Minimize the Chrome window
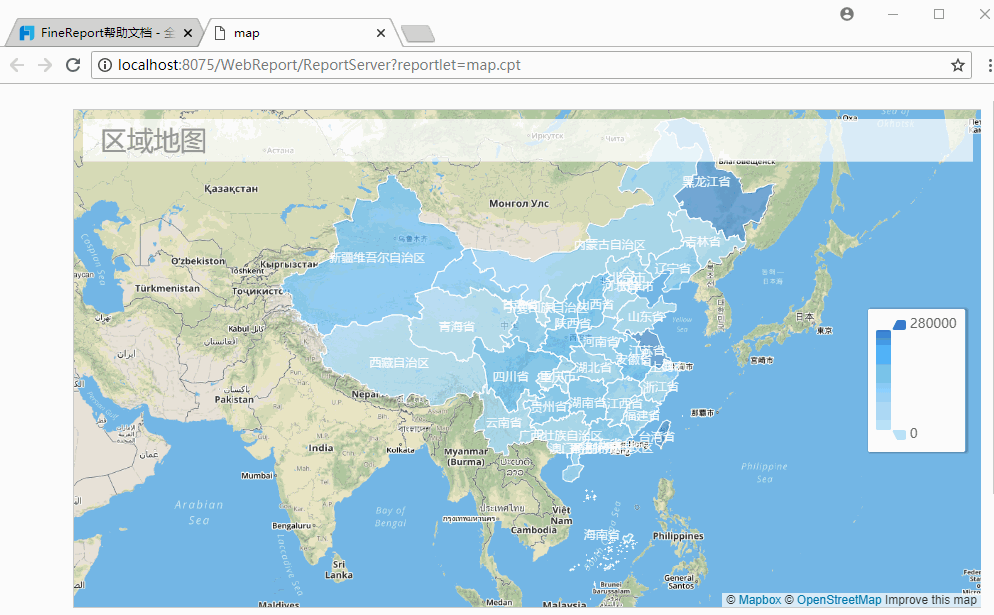Screen dimensions: 994x615 [x=893, y=14]
